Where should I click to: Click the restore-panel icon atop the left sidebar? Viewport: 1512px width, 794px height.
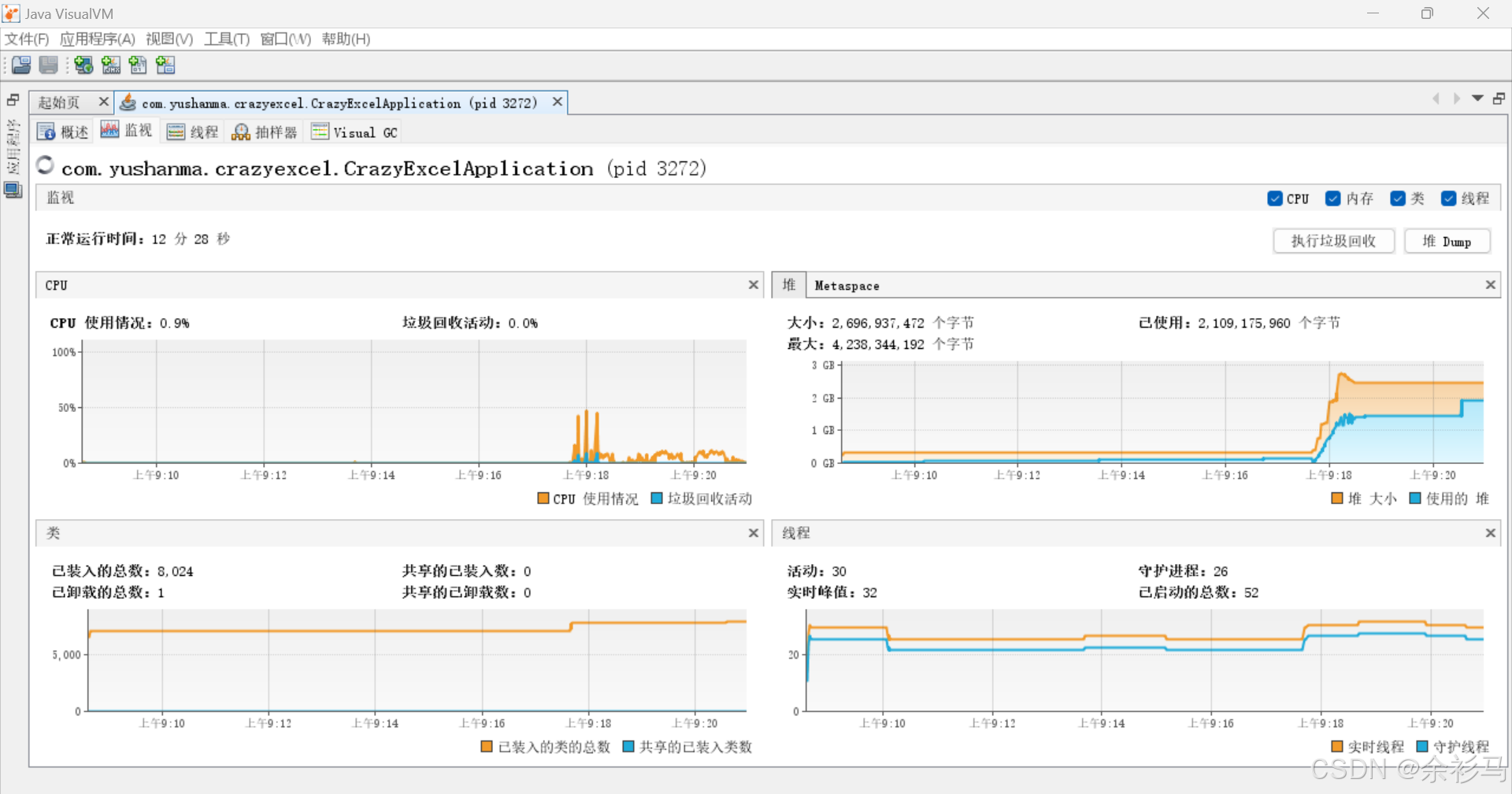tap(13, 100)
